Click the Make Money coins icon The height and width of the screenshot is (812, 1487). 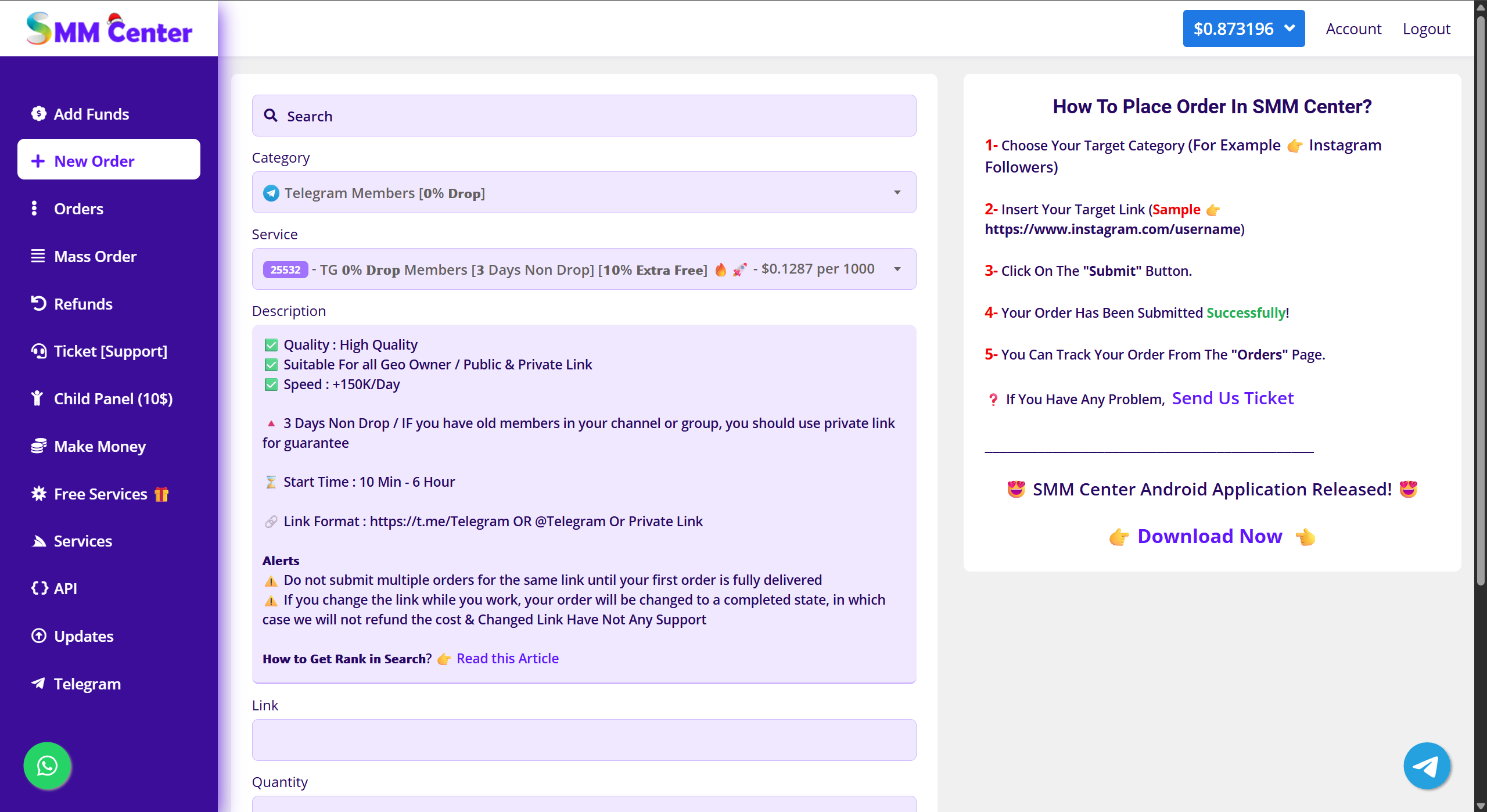pos(38,446)
